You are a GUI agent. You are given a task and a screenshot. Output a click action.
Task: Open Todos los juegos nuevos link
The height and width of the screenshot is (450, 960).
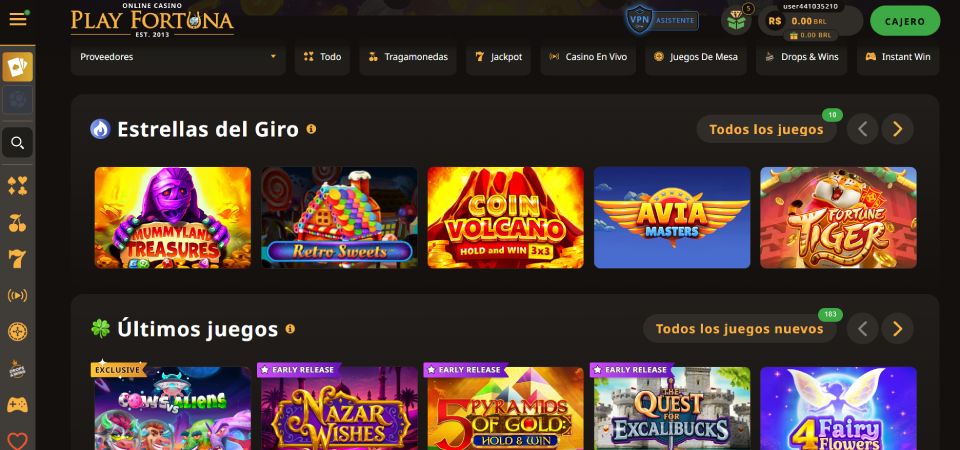coord(740,329)
